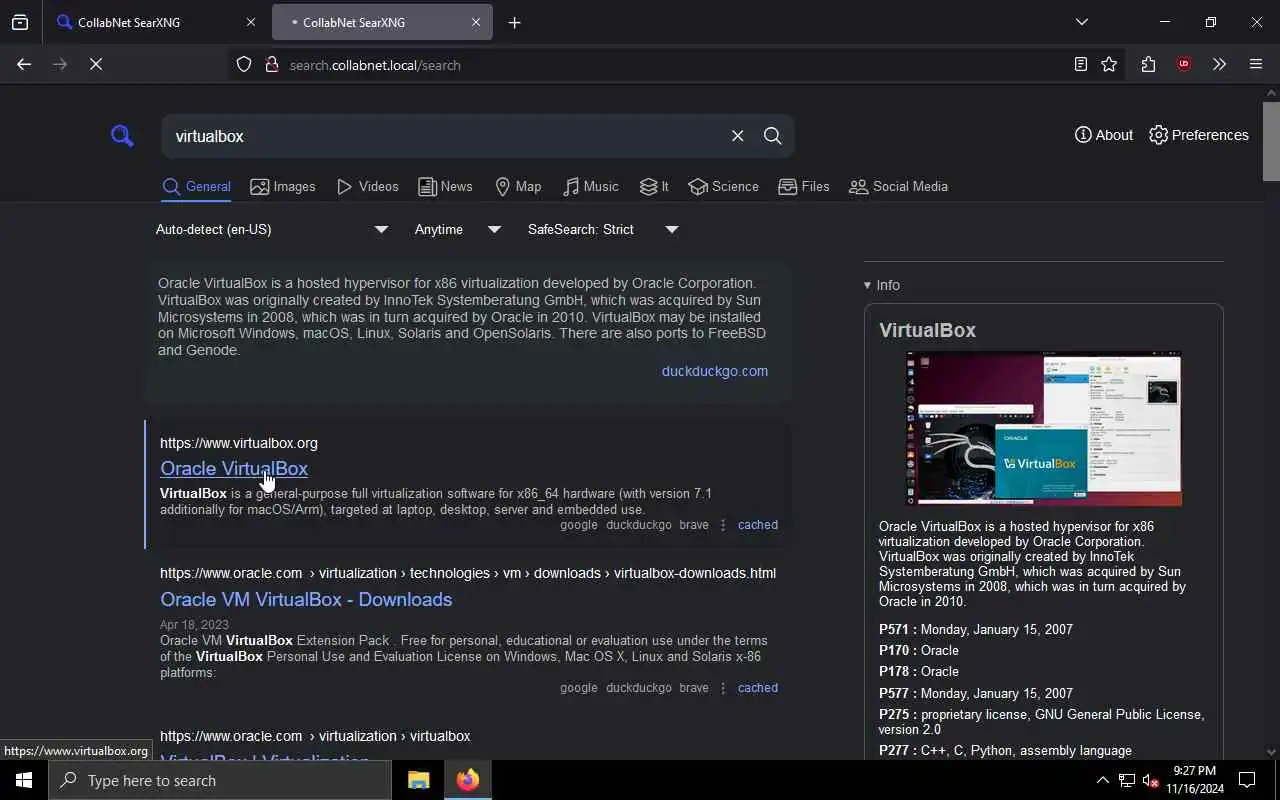This screenshot has height=800, width=1280.
Task: Switch to the Images category tab
Action: coord(283,187)
